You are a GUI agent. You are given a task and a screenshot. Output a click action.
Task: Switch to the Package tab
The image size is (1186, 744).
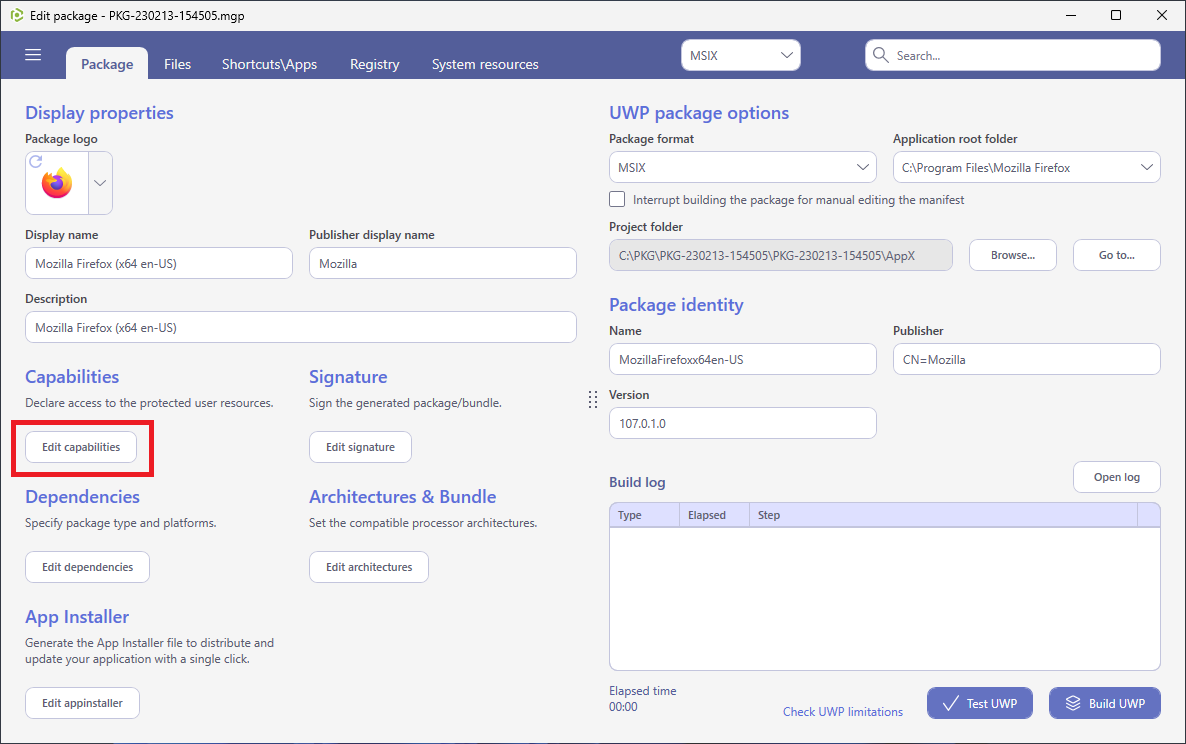[107, 64]
